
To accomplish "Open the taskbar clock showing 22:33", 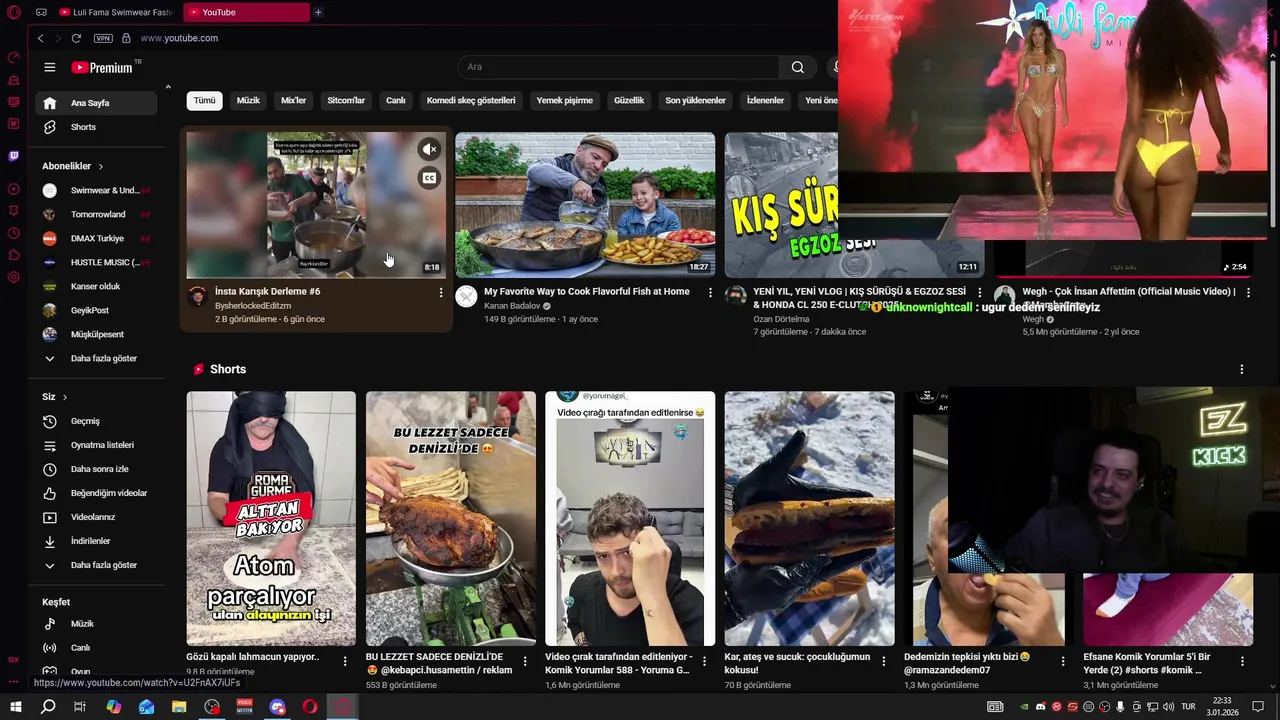I will coord(1223,707).
